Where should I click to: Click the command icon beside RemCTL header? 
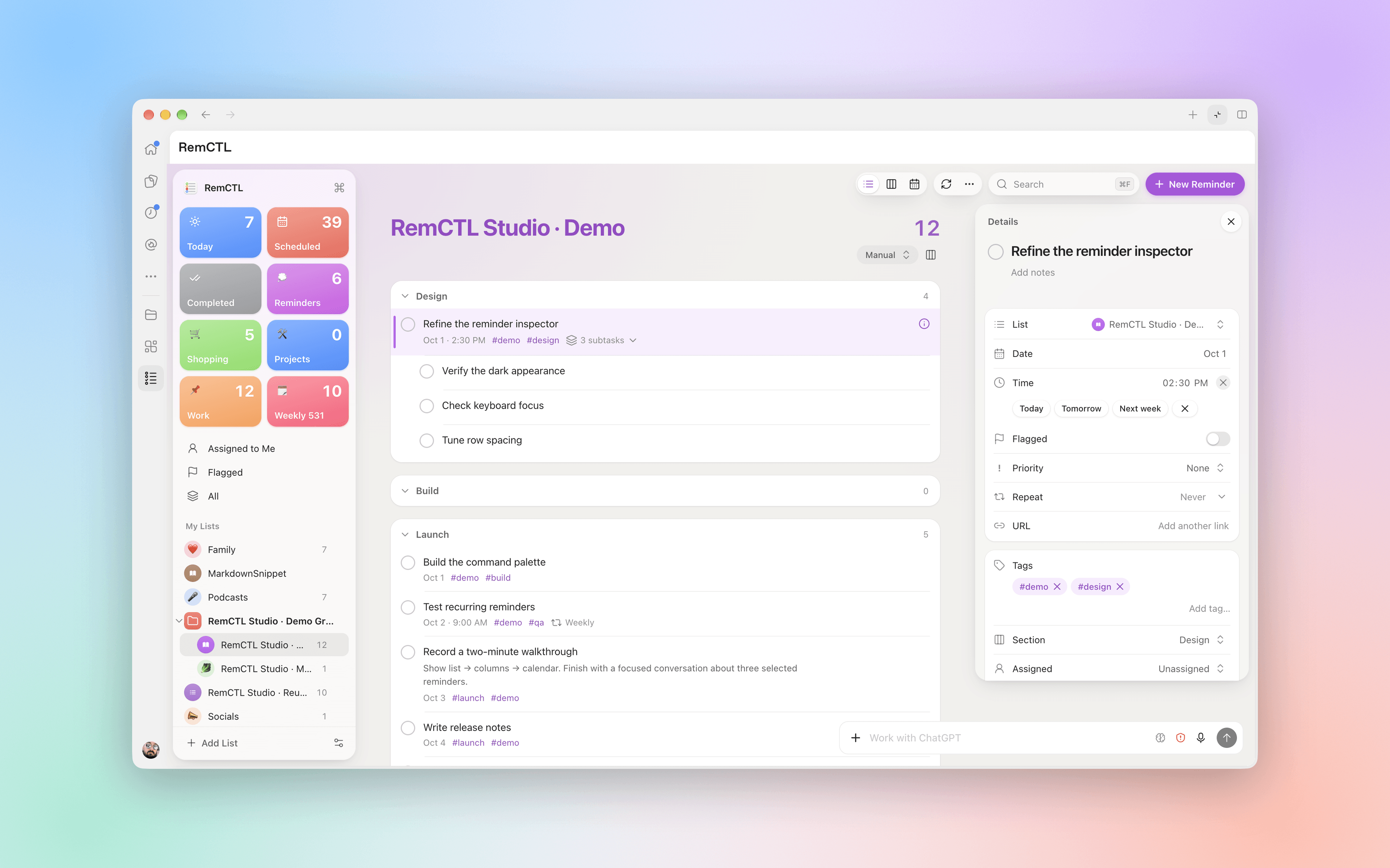(x=339, y=188)
